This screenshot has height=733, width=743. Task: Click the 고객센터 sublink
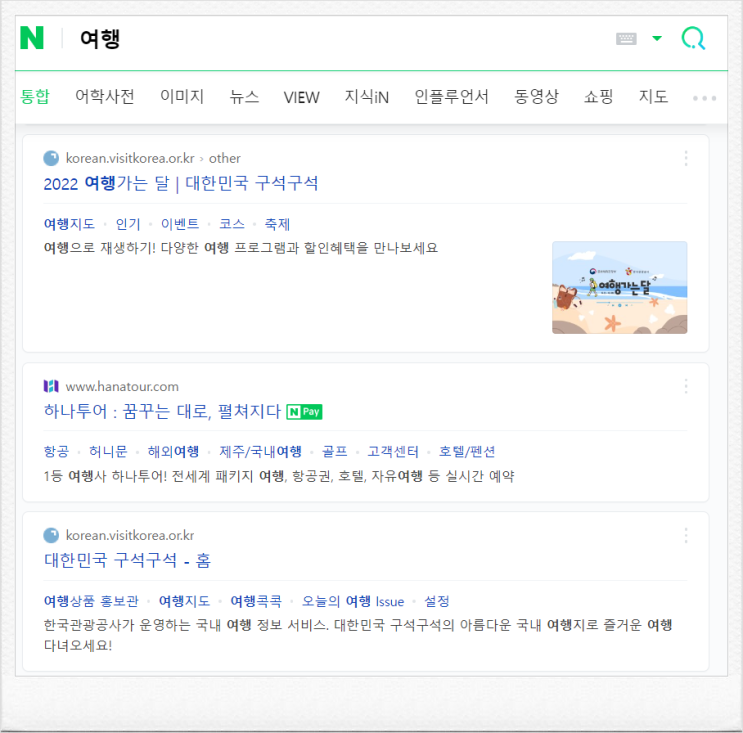pos(393,451)
